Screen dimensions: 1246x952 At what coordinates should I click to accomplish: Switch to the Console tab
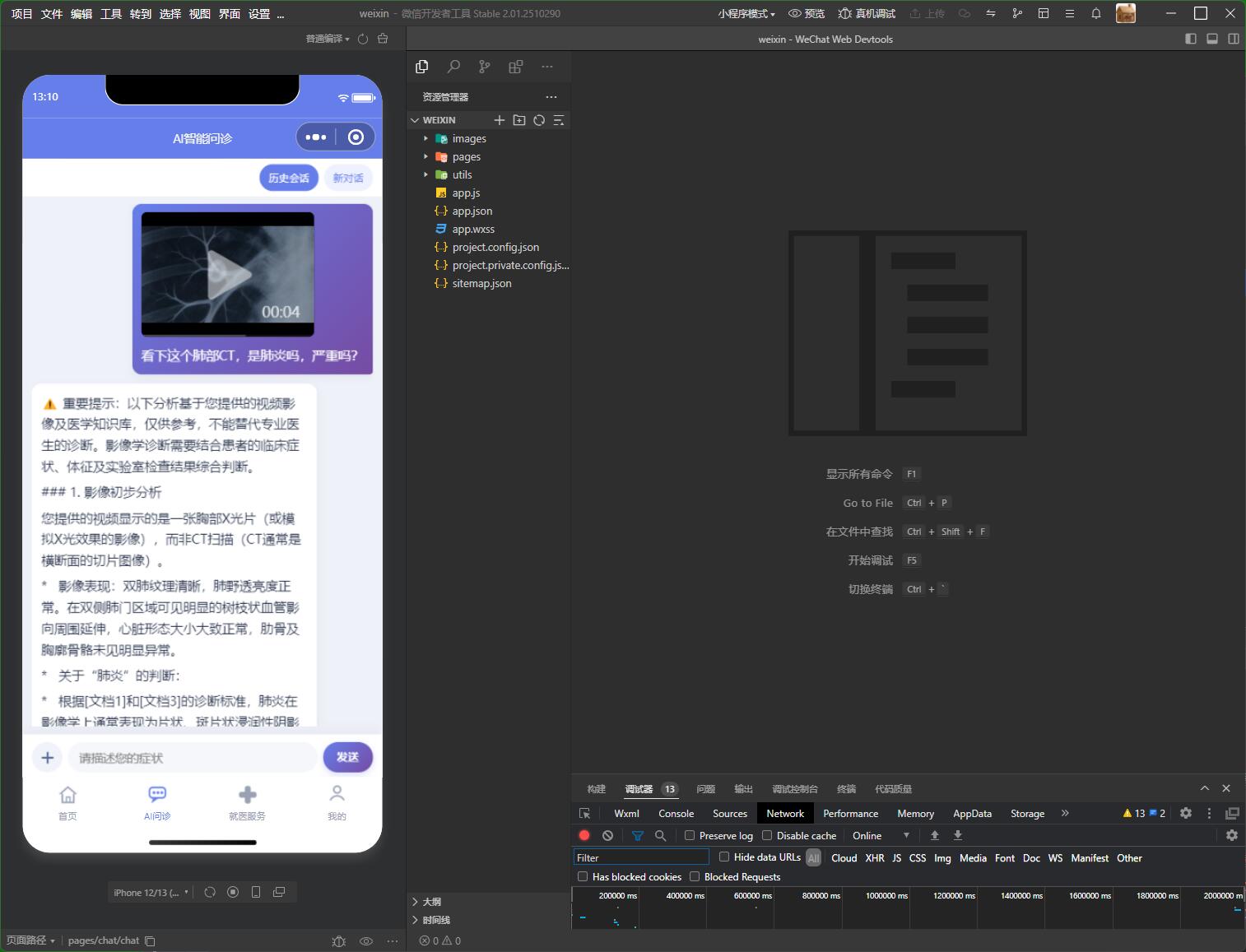[676, 813]
